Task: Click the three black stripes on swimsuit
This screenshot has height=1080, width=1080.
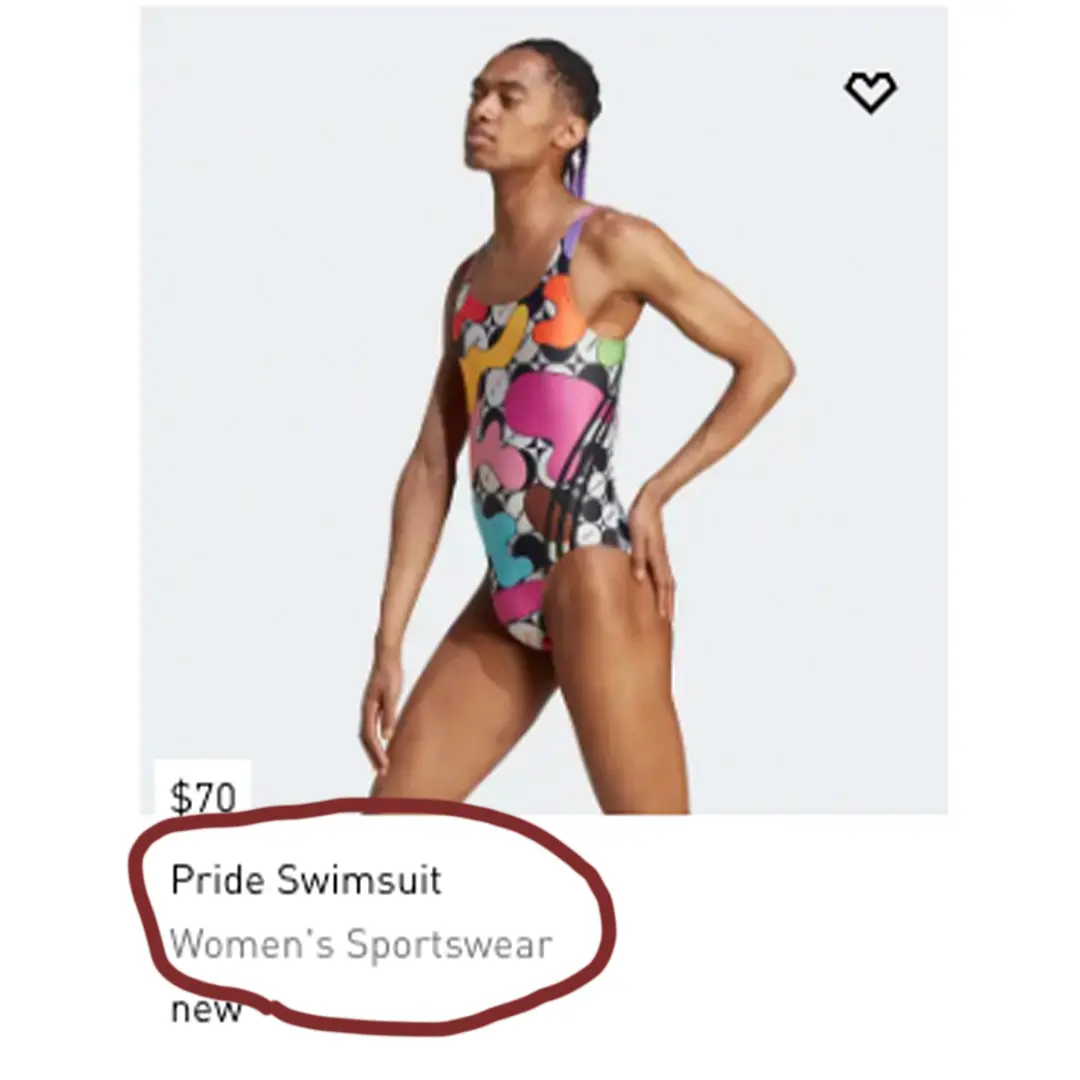Action: point(579,468)
